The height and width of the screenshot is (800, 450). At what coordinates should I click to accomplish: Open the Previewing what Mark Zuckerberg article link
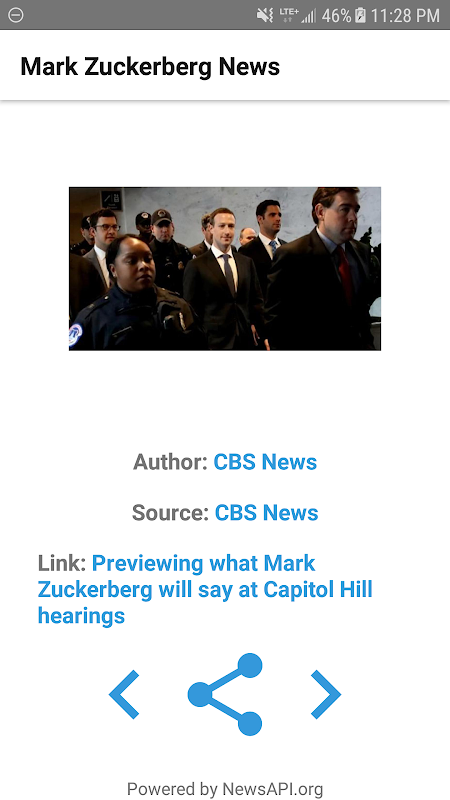click(205, 589)
